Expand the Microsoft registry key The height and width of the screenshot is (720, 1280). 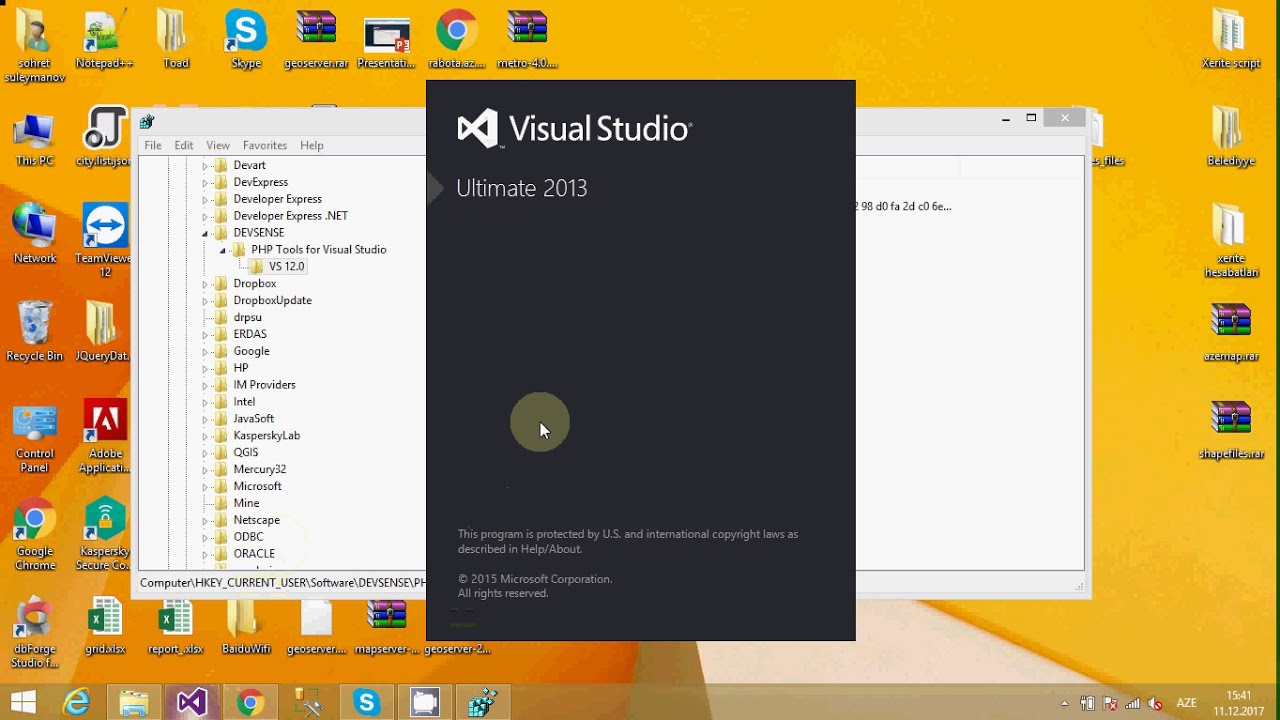(x=205, y=486)
